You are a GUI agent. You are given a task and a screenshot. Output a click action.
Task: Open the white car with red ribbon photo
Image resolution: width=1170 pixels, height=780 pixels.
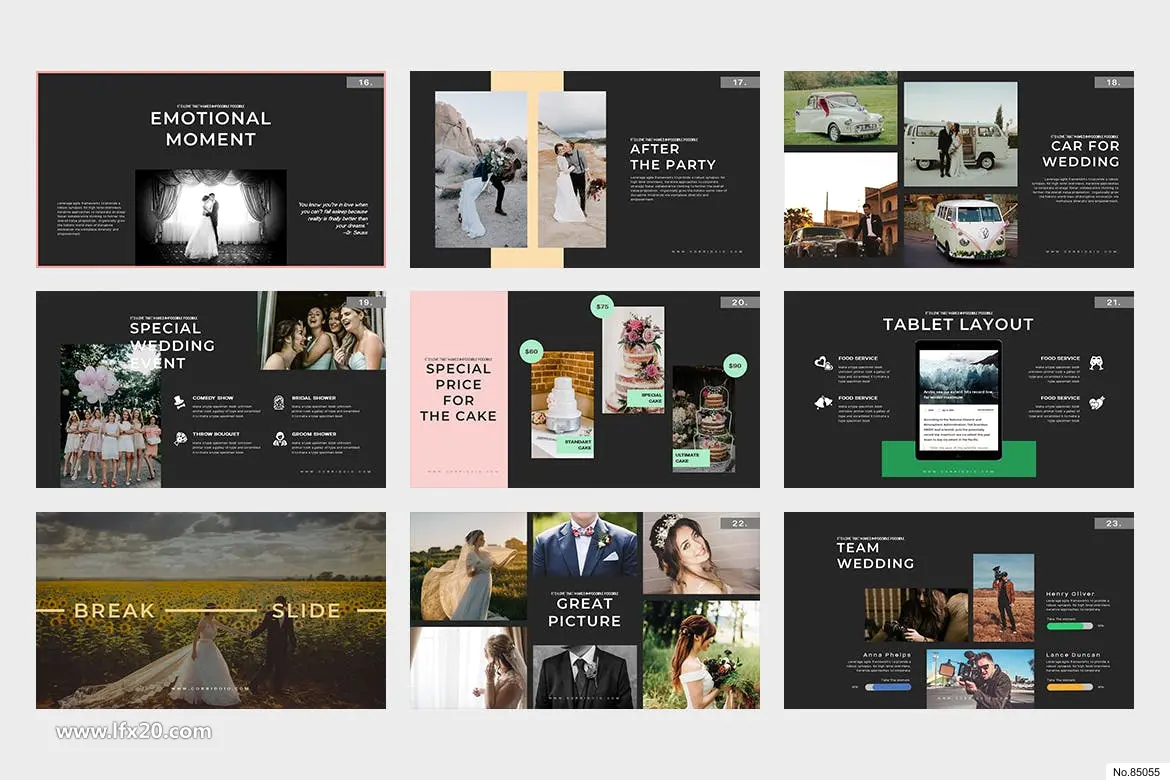click(840, 108)
